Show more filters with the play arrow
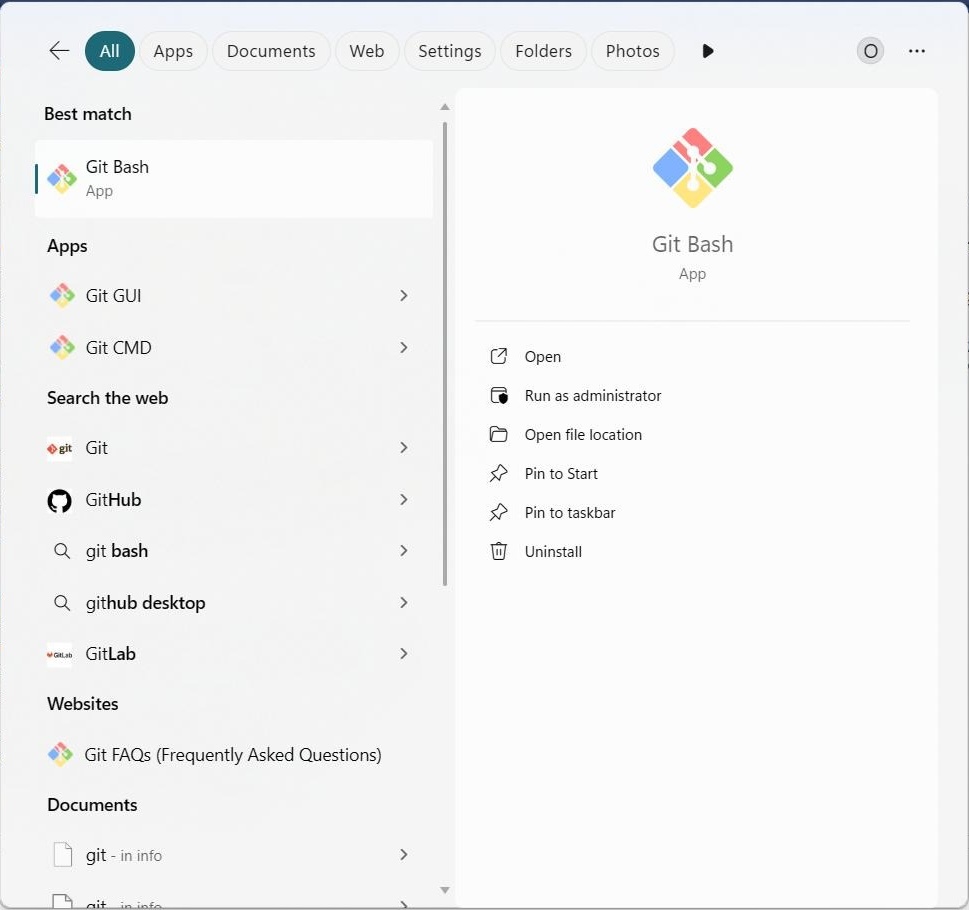 pos(708,51)
